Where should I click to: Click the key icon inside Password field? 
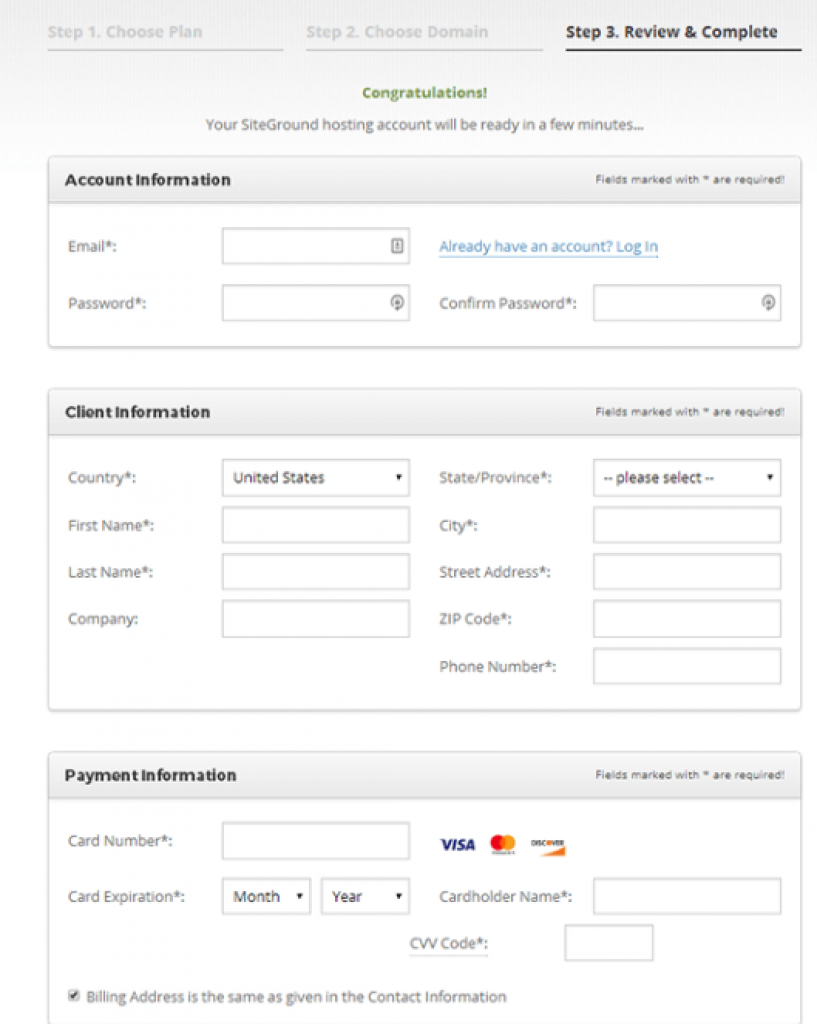coord(397,302)
